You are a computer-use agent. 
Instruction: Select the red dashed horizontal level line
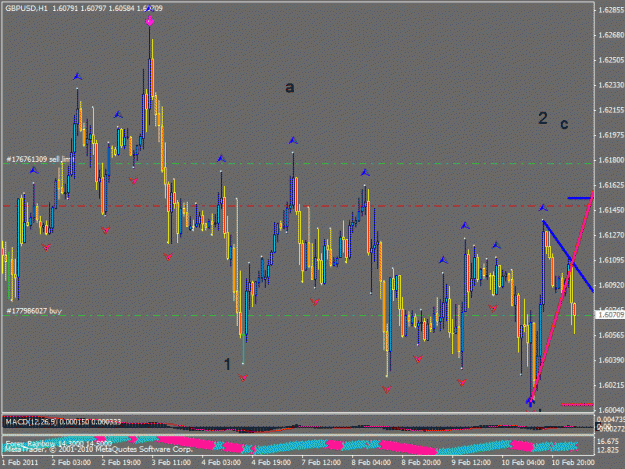[298, 206]
